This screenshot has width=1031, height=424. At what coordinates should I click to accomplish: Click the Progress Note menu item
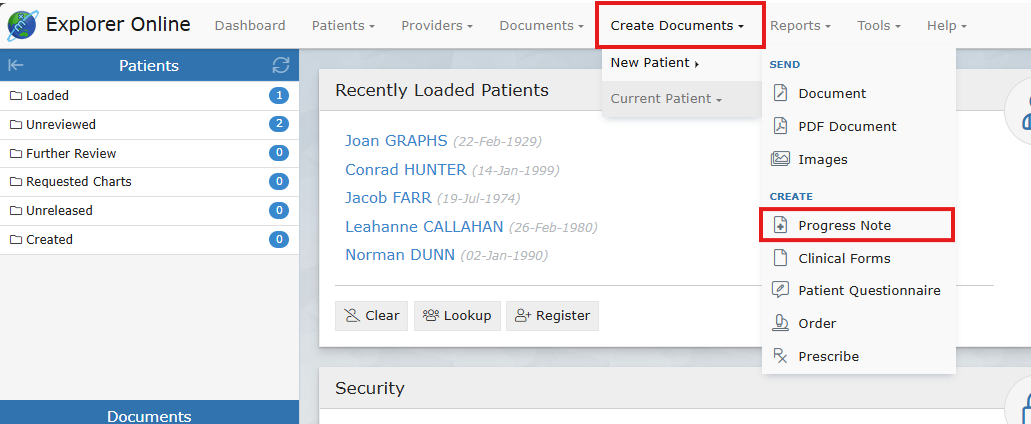coord(843,225)
